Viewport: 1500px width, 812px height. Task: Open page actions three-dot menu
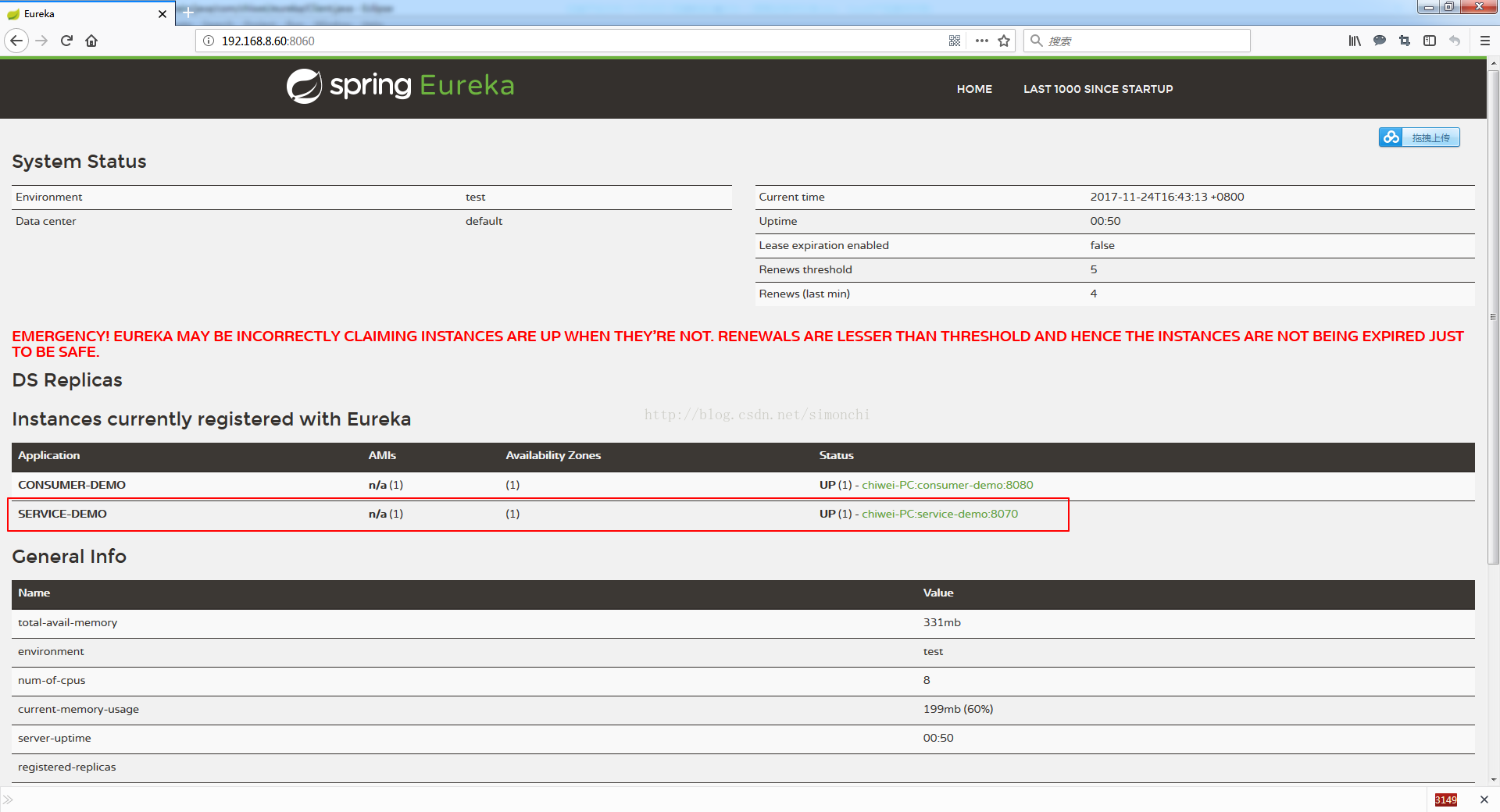tap(982, 41)
